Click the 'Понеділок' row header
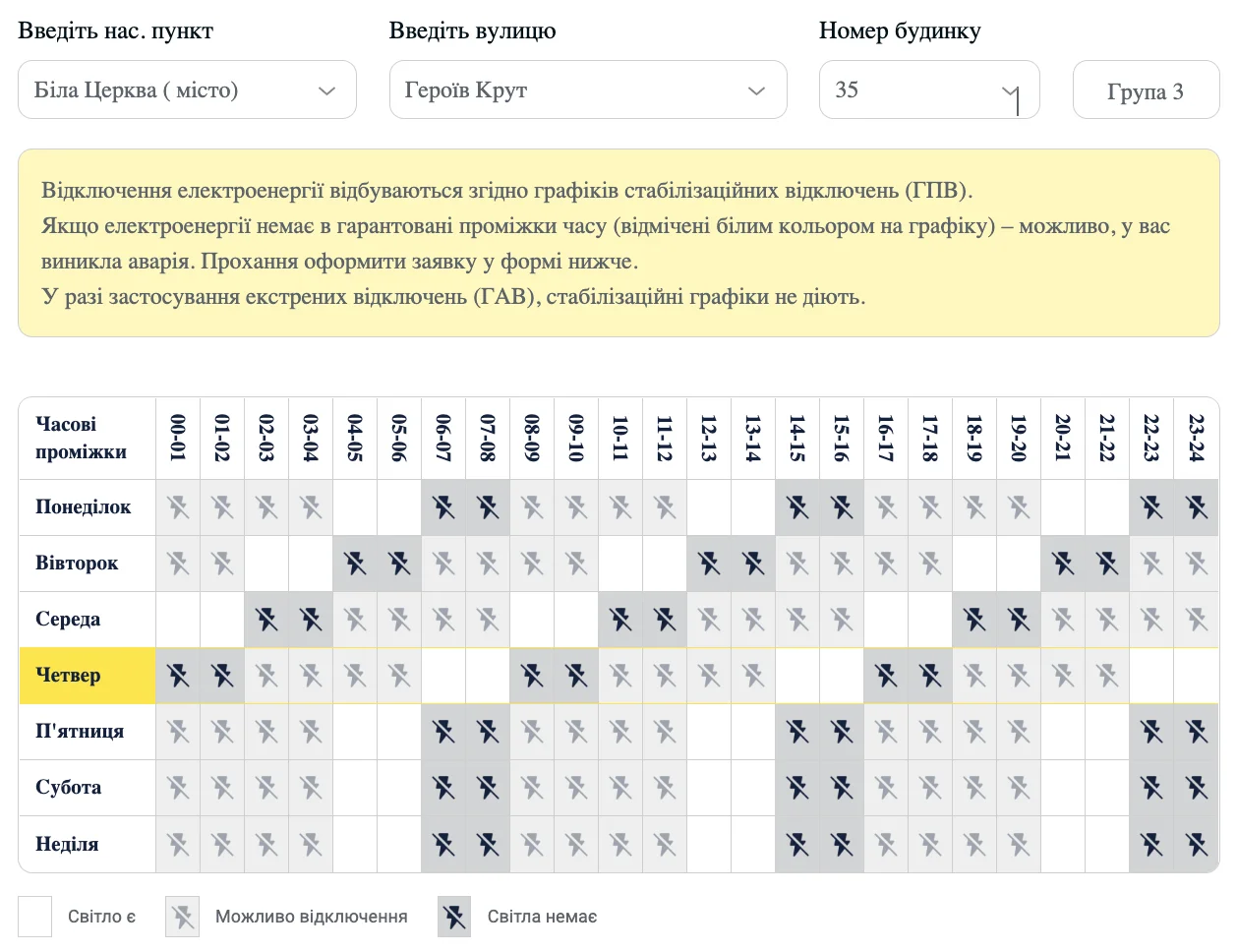1237x952 pixels. (x=88, y=507)
